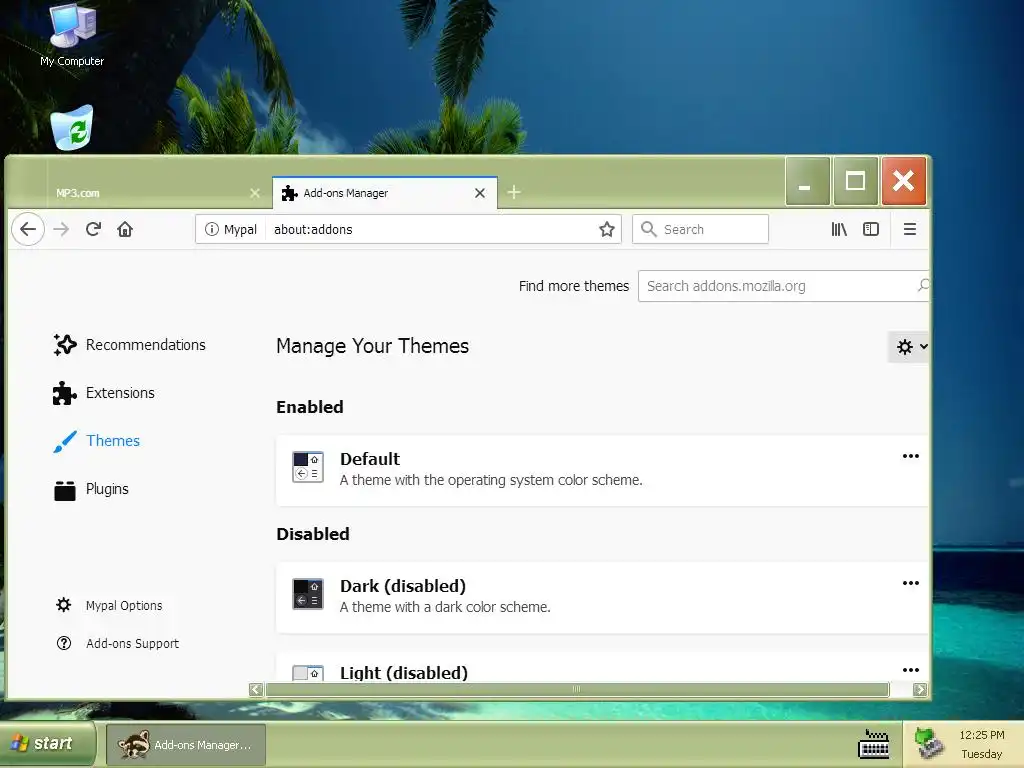The width and height of the screenshot is (1024, 768).
Task: Open the home page button
Action: click(x=125, y=229)
